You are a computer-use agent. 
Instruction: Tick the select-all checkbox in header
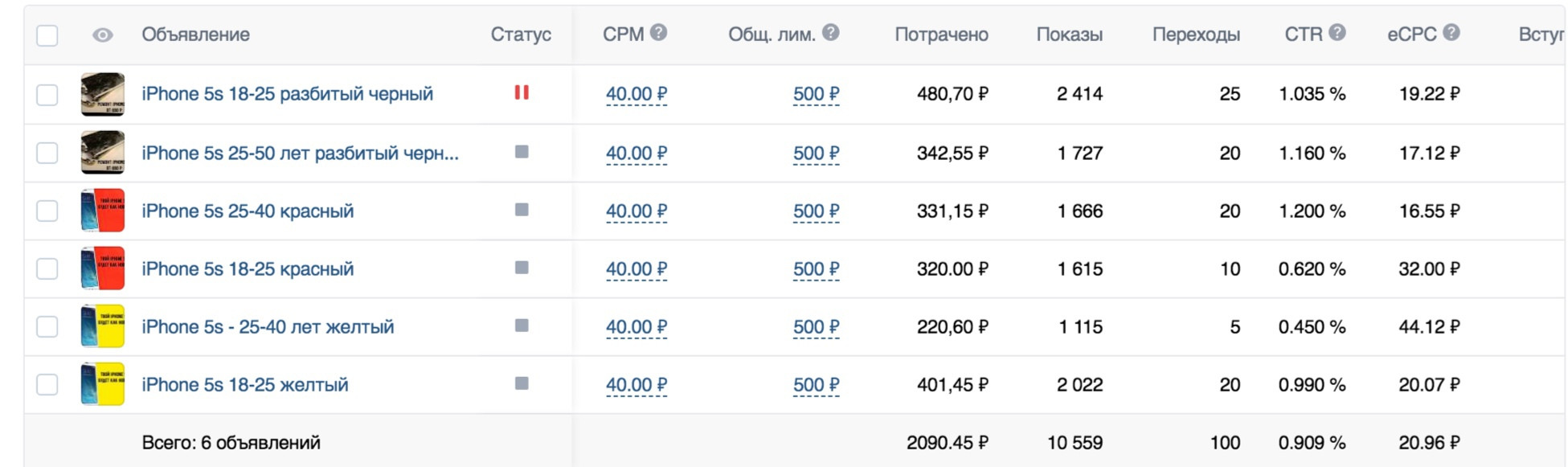coord(47,35)
